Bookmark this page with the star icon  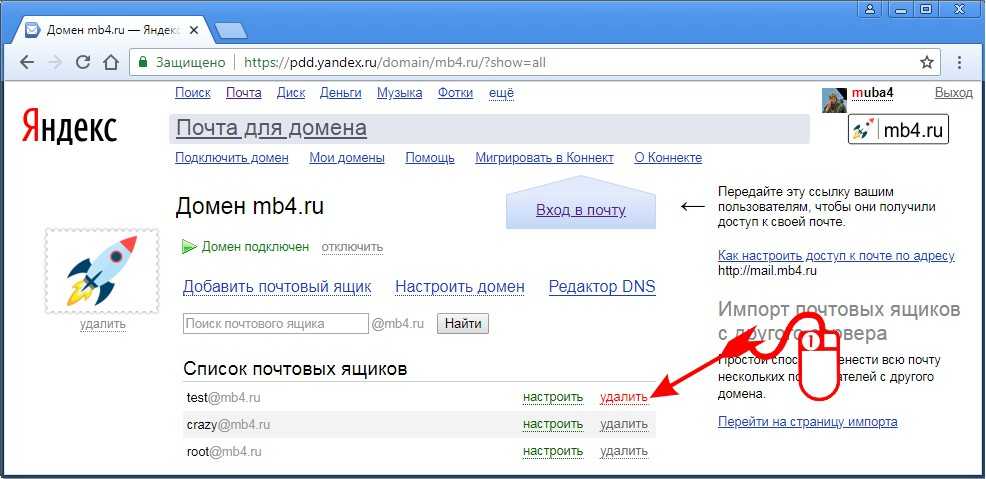(x=926, y=62)
